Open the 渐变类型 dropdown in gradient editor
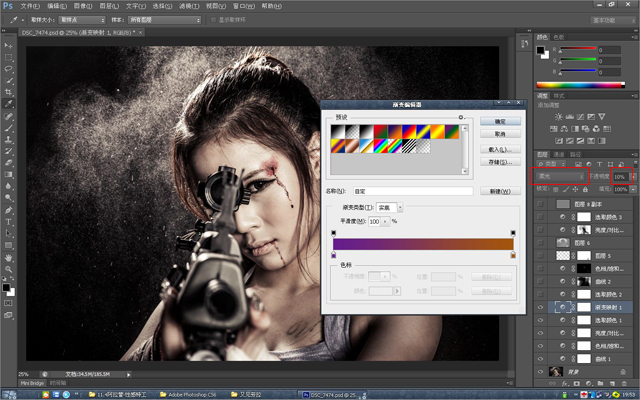 (388, 206)
